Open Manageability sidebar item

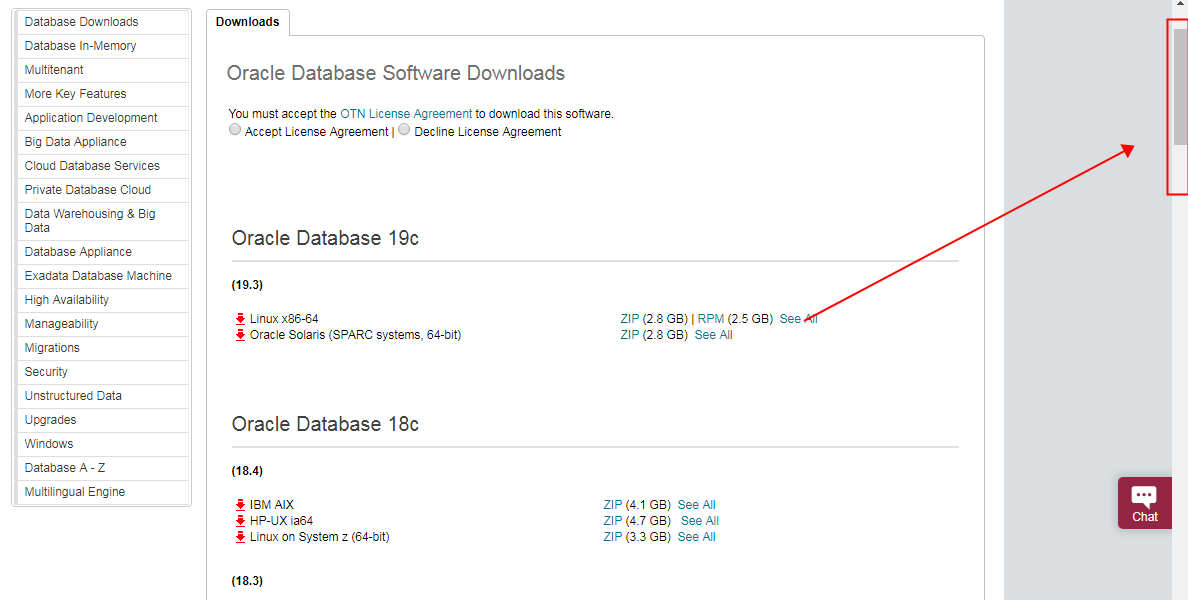(x=103, y=324)
